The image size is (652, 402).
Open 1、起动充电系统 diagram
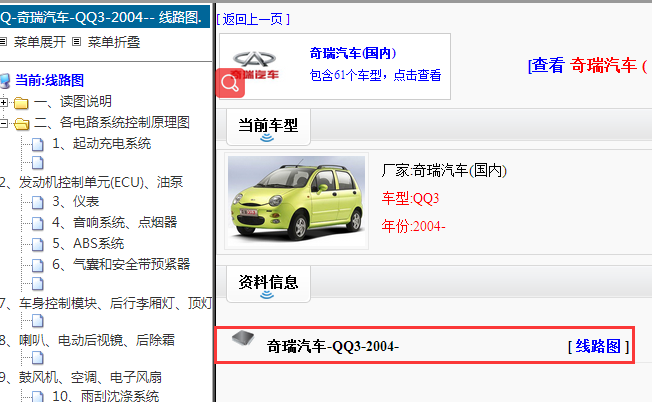coord(101,143)
